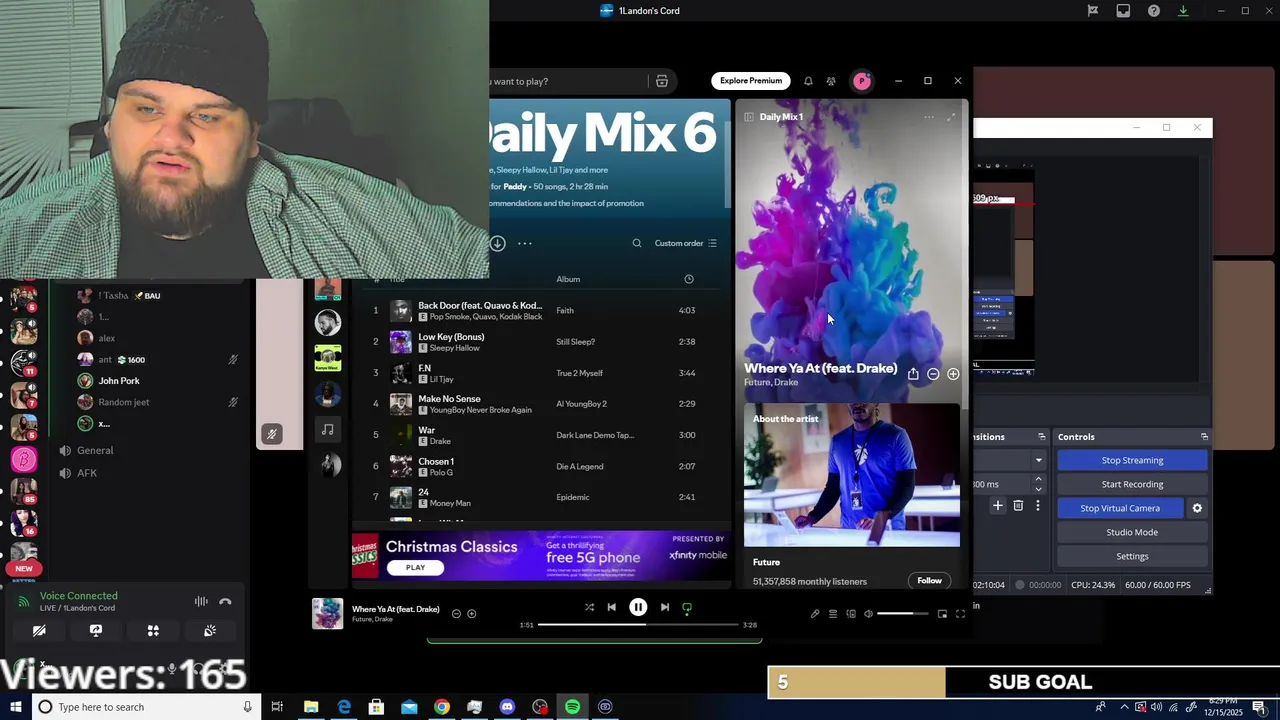
Task: Share your screen in Discord
Action: coord(96,631)
